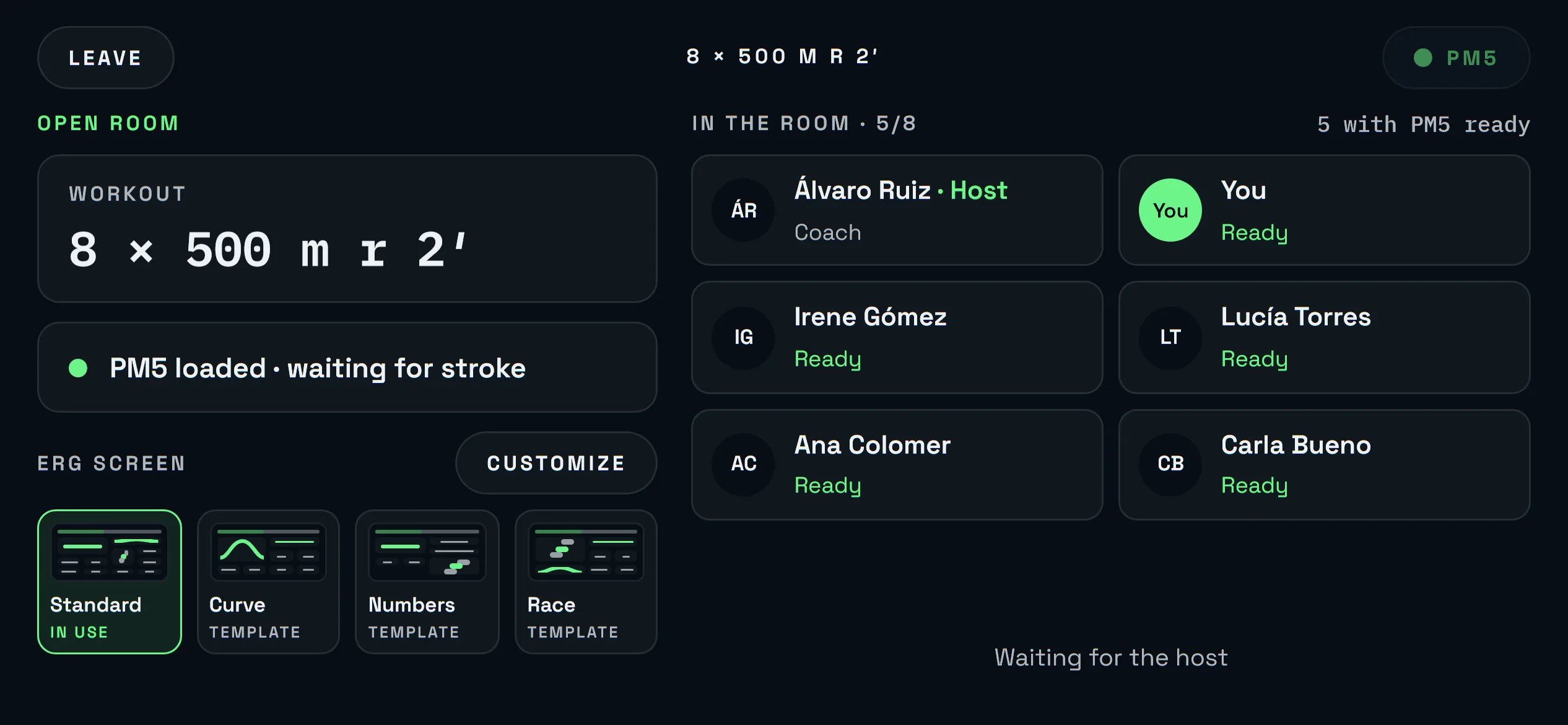The image size is (1568, 725).
Task: Open the Workout 8 × 500 m card
Action: (347, 229)
